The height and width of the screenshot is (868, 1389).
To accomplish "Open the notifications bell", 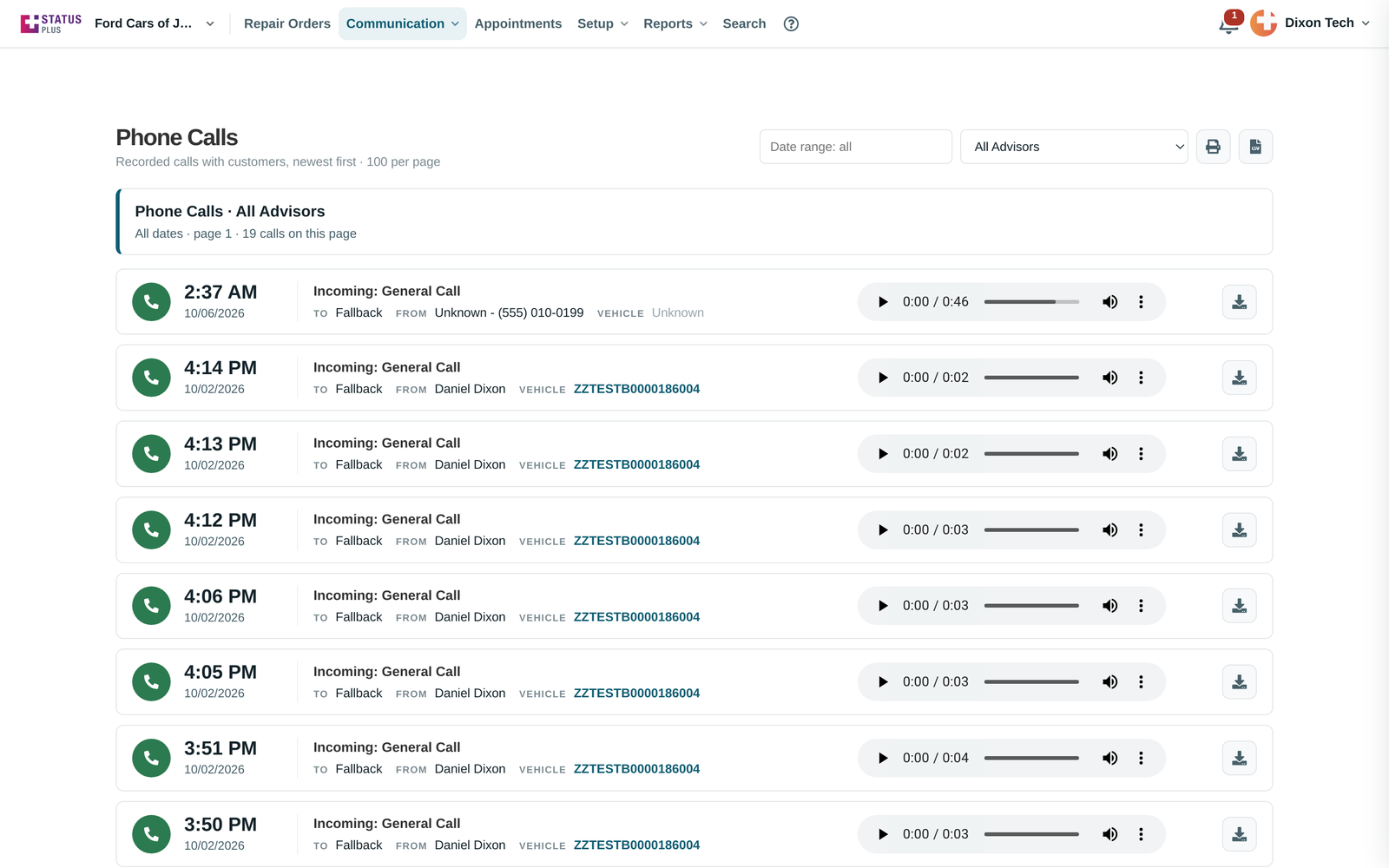I will (x=1228, y=24).
